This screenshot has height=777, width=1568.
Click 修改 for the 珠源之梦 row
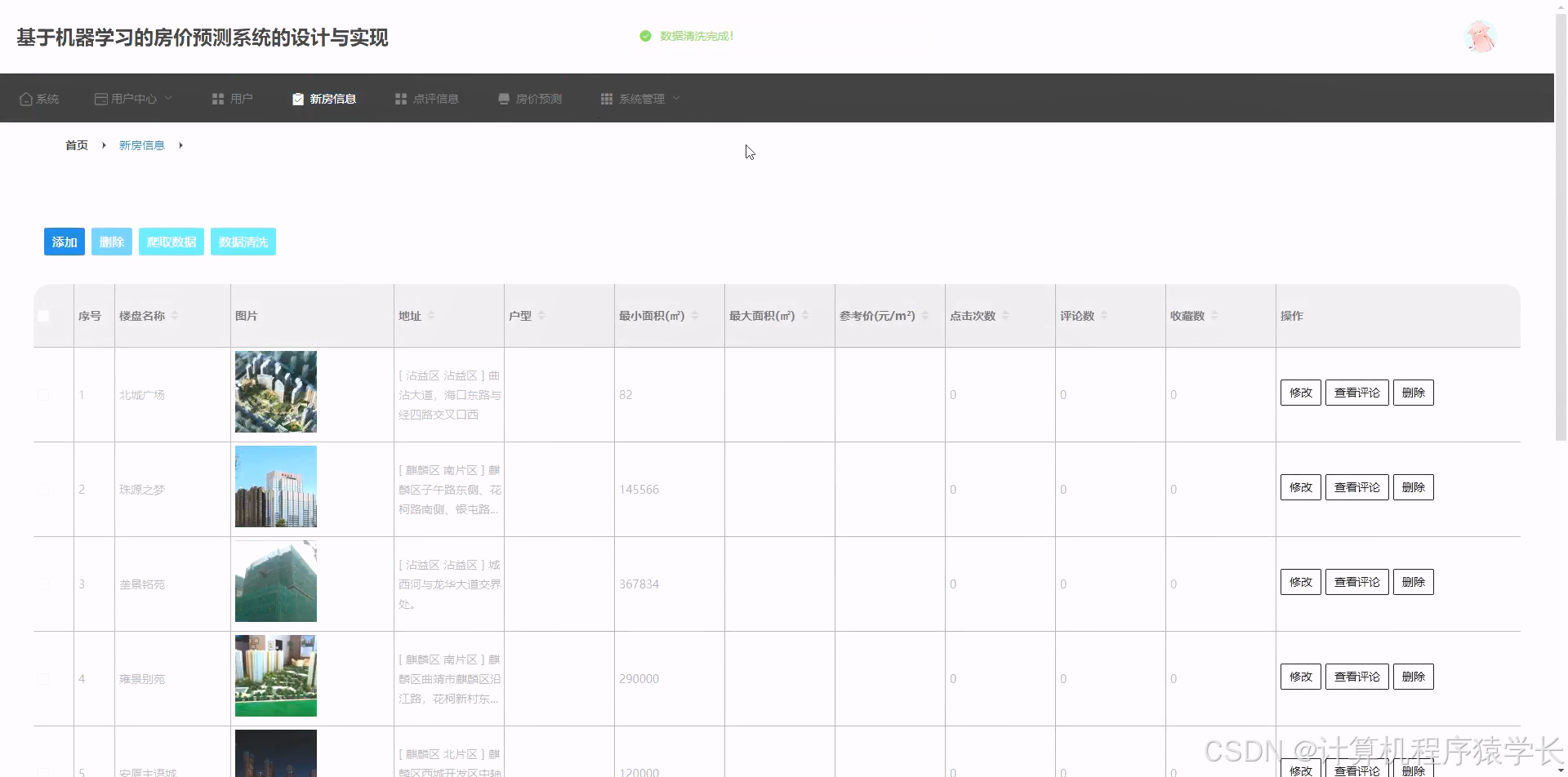point(1301,487)
